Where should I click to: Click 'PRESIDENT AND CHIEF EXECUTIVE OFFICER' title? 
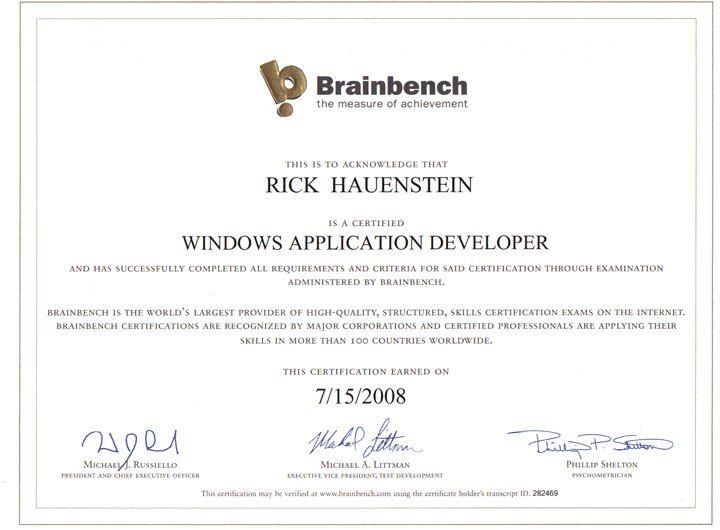click(130, 476)
